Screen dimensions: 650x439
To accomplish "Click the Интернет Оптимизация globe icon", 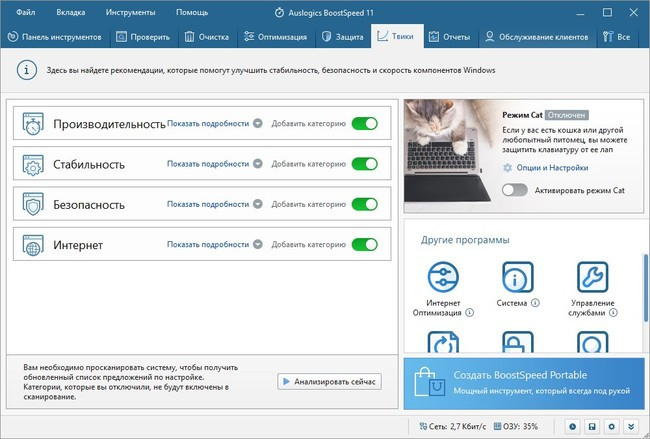I will tap(442, 276).
